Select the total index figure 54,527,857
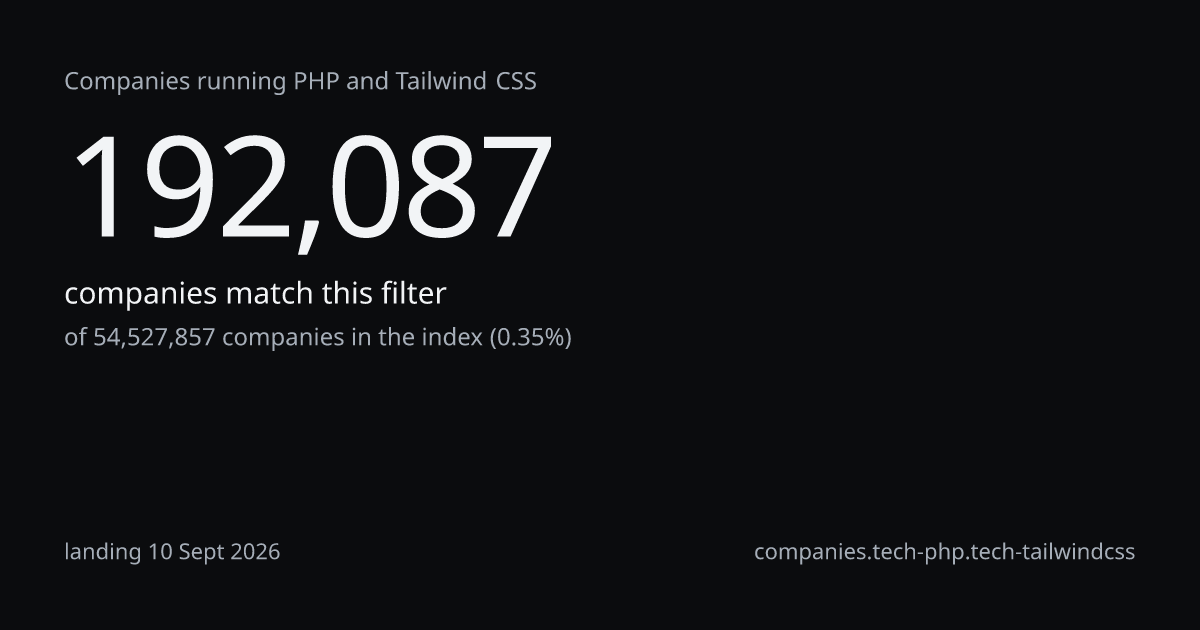 154,338
